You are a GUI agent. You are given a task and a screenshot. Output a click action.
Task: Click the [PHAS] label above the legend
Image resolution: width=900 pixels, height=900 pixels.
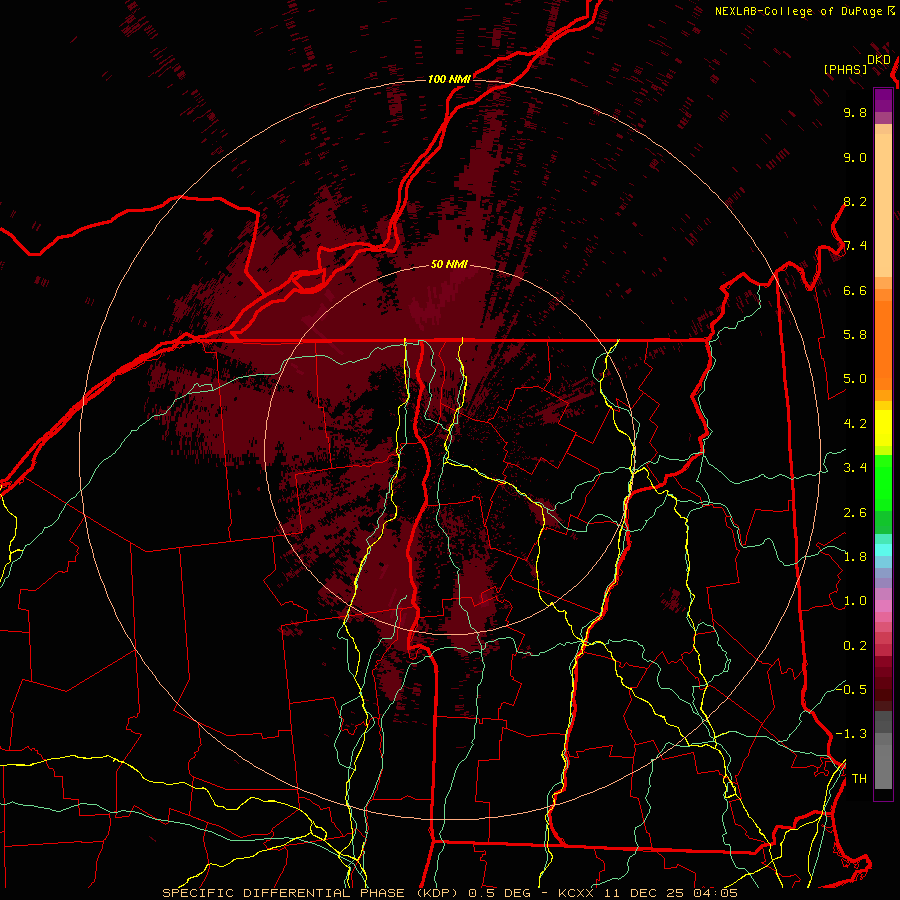[x=845, y=69]
